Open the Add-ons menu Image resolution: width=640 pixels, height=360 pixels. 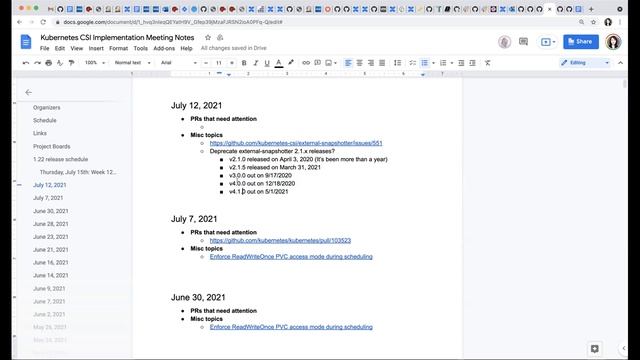coord(164,48)
